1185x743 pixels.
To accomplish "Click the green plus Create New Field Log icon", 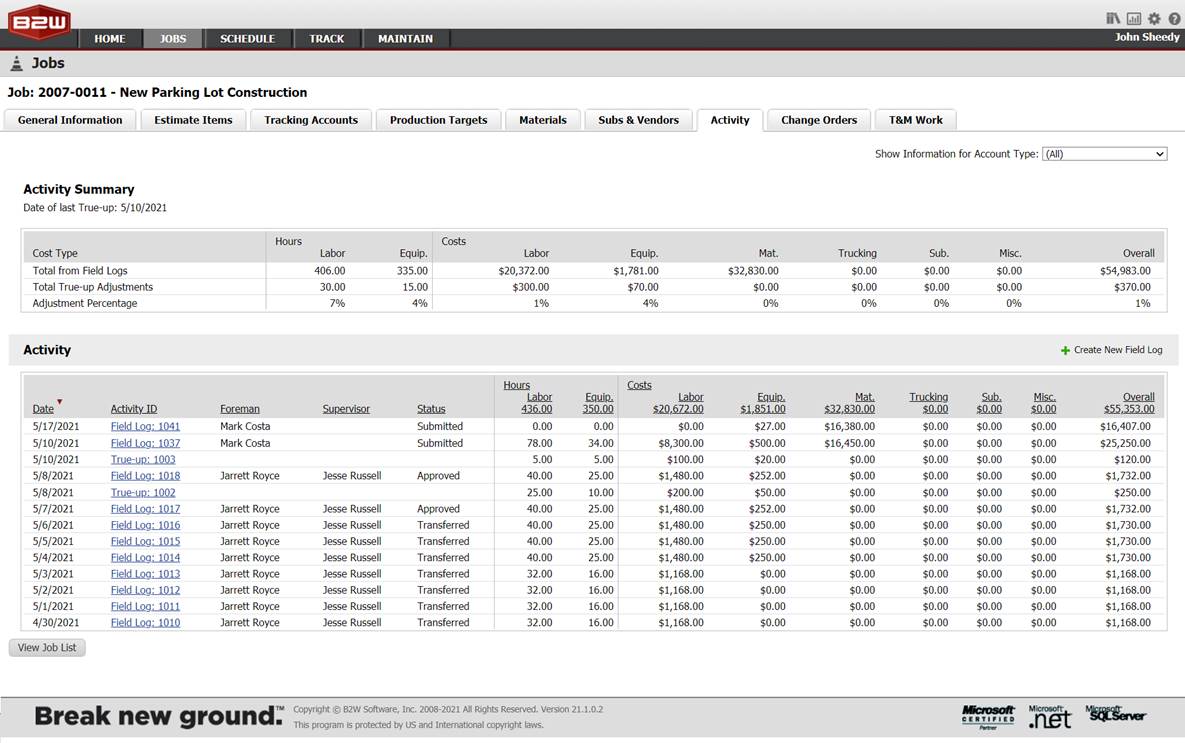I will (x=1065, y=350).
